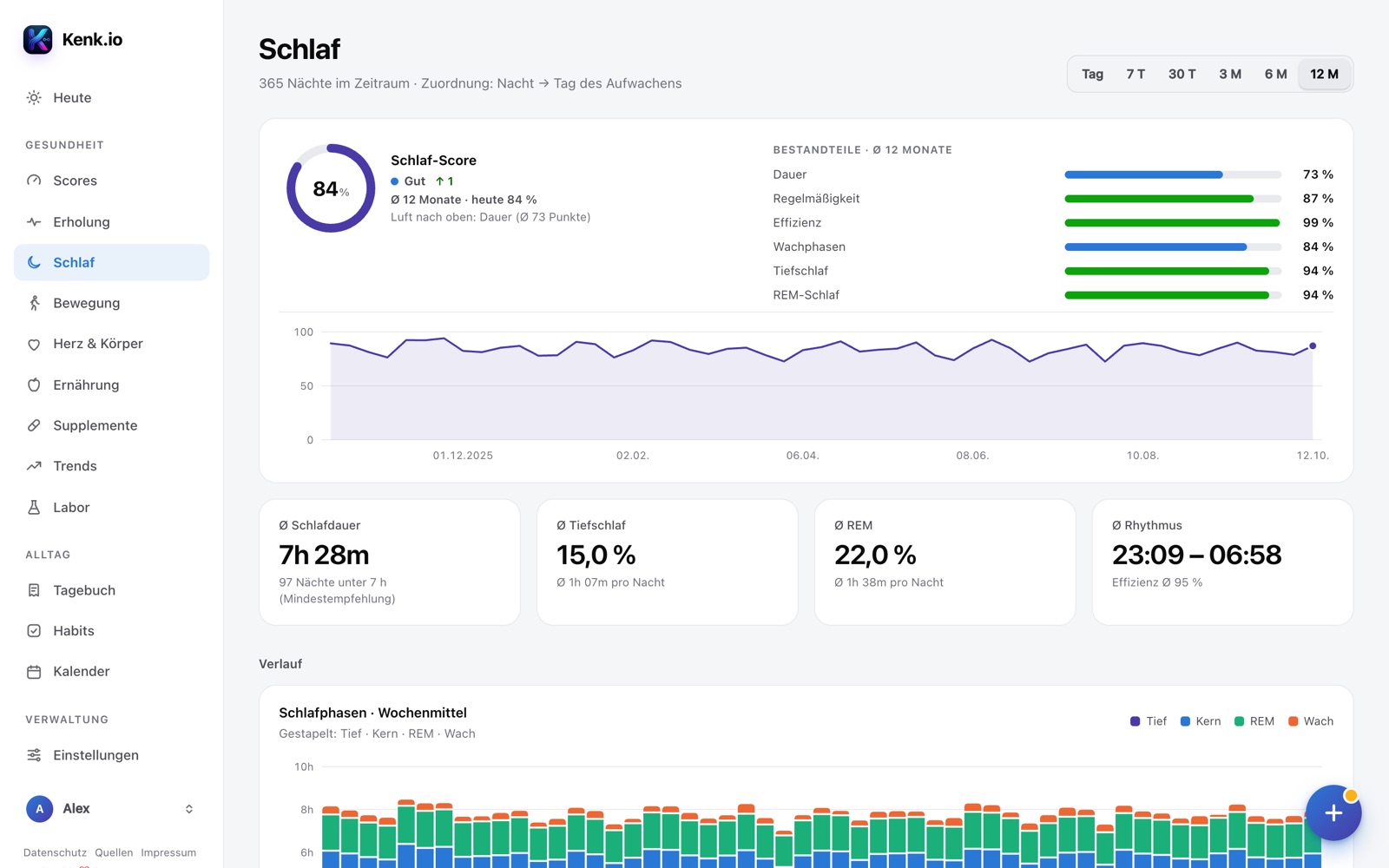1389x868 pixels.
Task: Open the Tagebuch page
Action: point(111,590)
